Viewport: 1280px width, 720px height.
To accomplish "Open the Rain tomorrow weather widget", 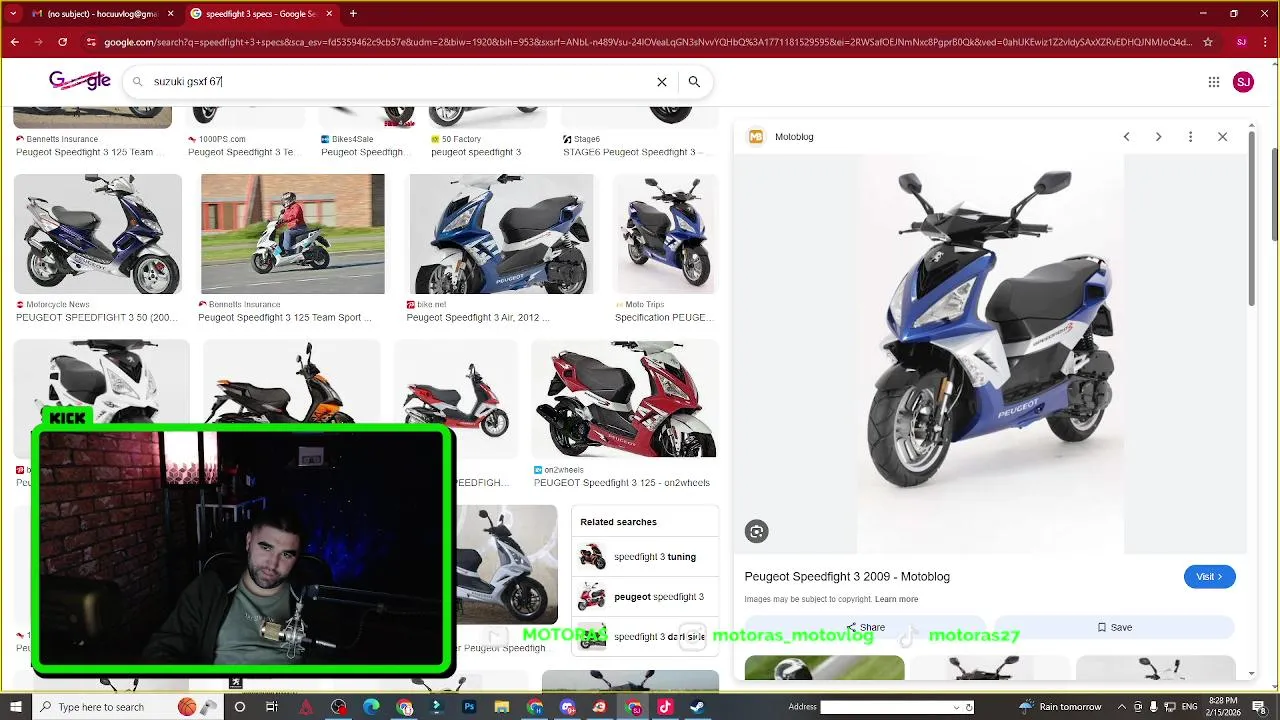I will (x=1062, y=707).
